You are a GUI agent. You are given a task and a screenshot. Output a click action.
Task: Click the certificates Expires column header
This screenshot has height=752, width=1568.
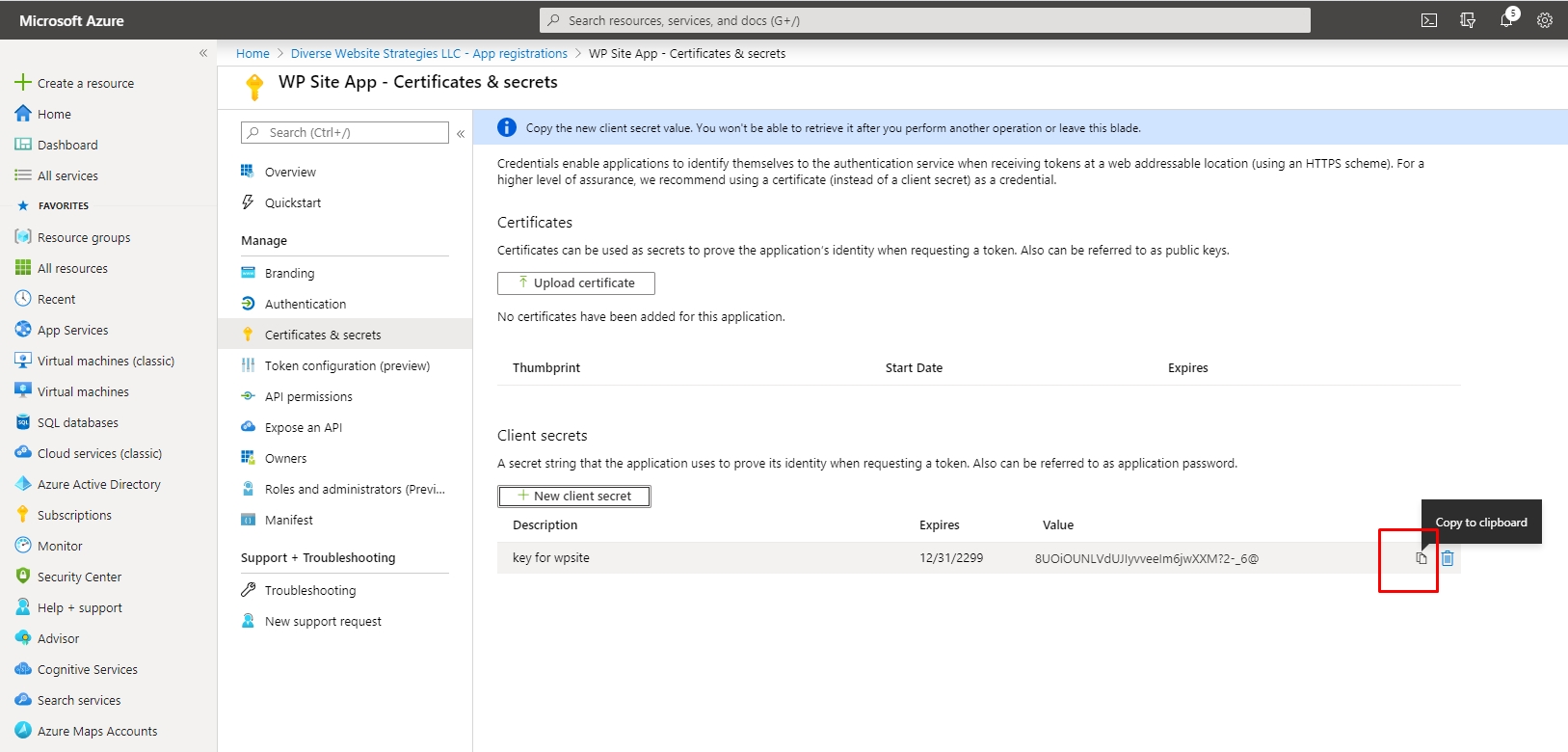click(x=1188, y=367)
